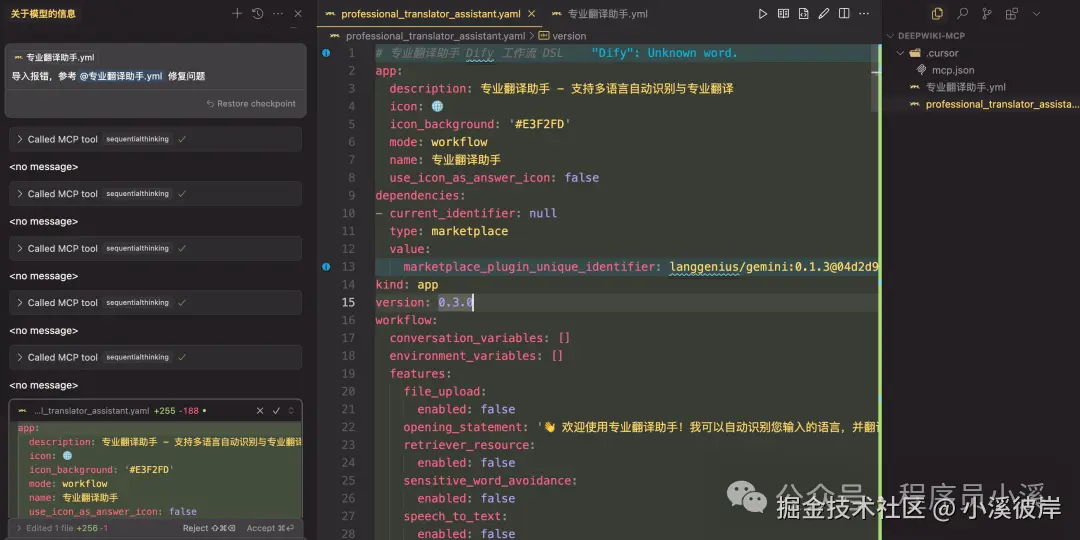Close the professional_translator_assistant.yaml tab

pyautogui.click(x=532, y=14)
